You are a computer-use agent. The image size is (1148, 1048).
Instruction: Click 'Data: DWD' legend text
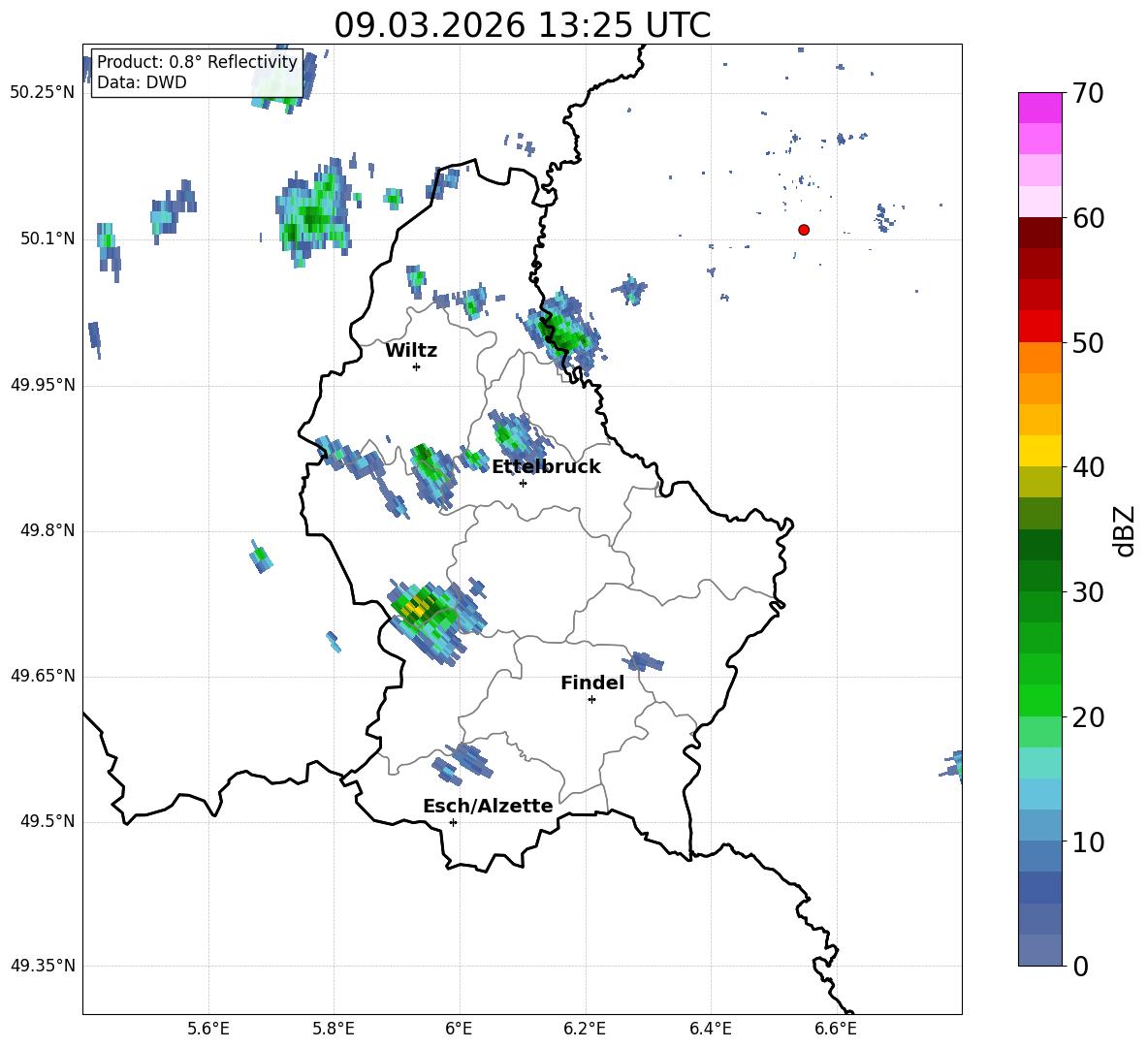click(x=142, y=82)
